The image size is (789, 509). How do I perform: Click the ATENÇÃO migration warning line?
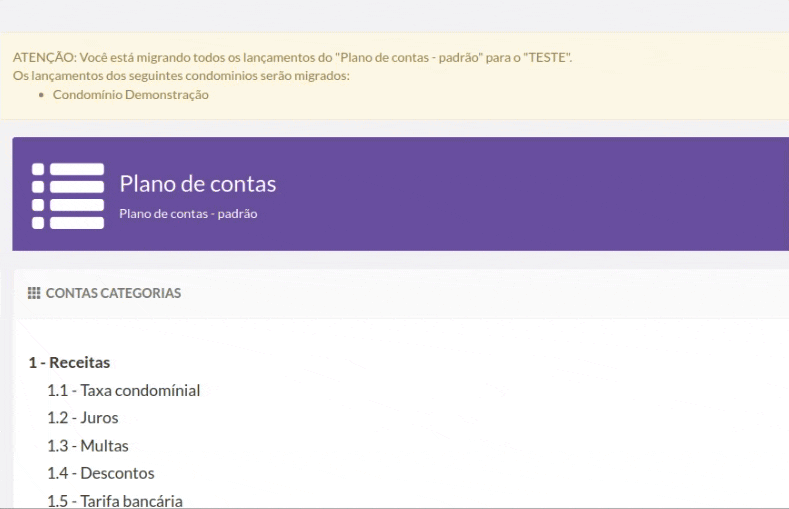tap(292, 58)
